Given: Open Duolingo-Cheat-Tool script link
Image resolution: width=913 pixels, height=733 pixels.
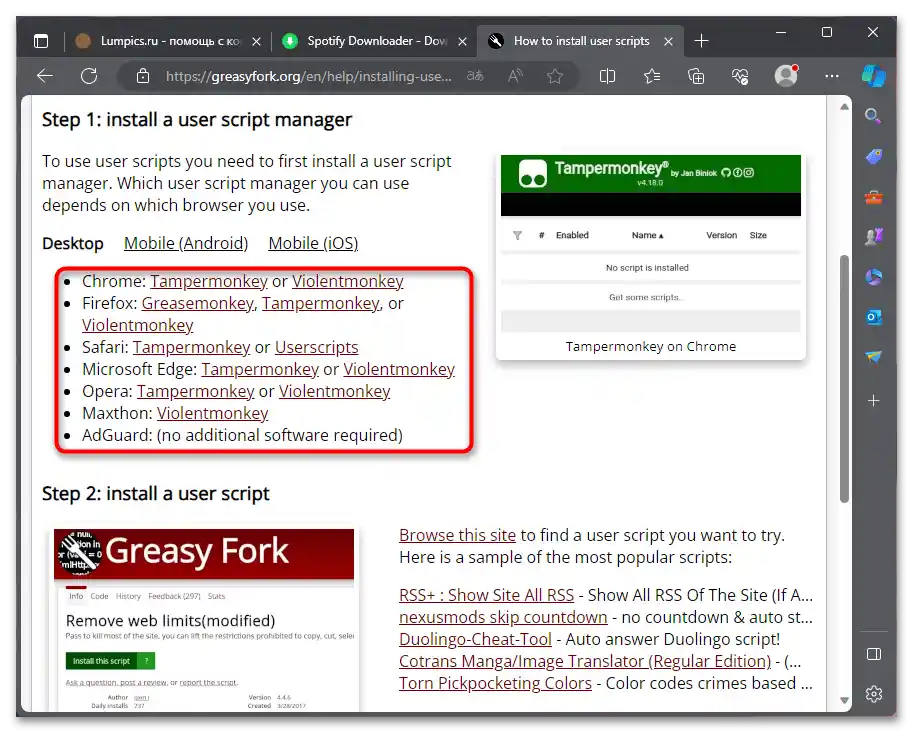Looking at the screenshot, I should (x=475, y=639).
